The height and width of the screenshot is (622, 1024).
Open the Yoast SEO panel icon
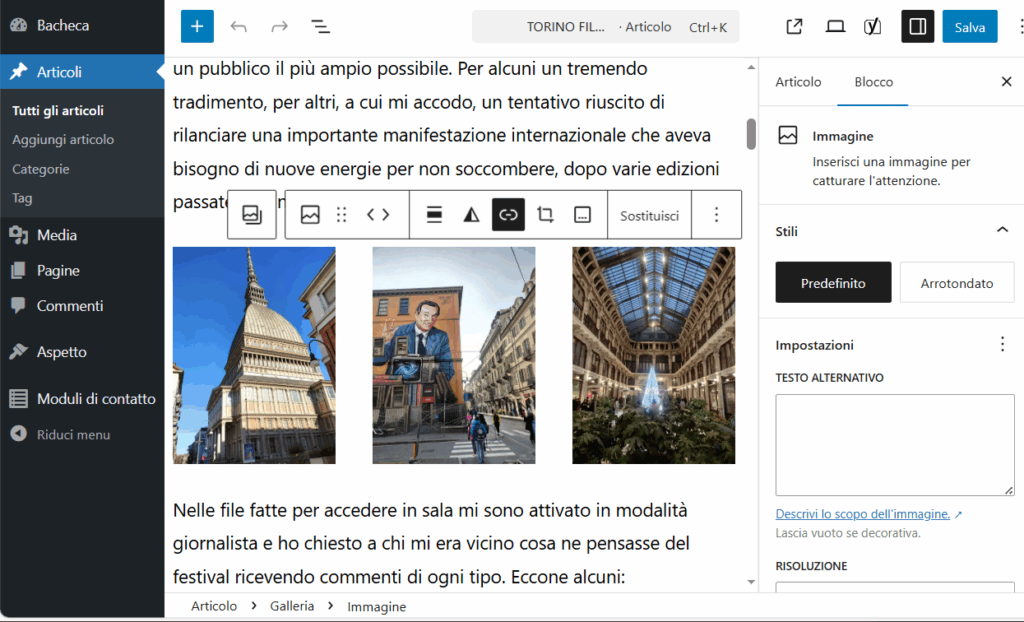873,27
